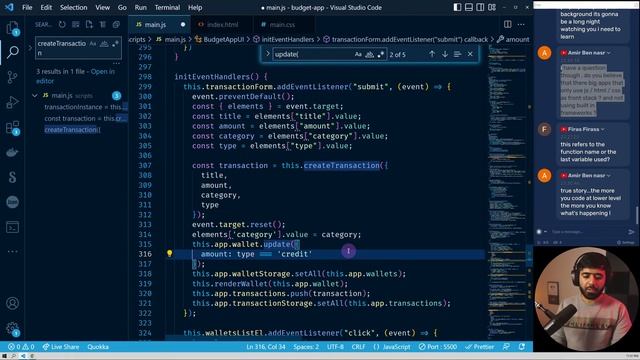Open new search editor from the Search panel

89,24
